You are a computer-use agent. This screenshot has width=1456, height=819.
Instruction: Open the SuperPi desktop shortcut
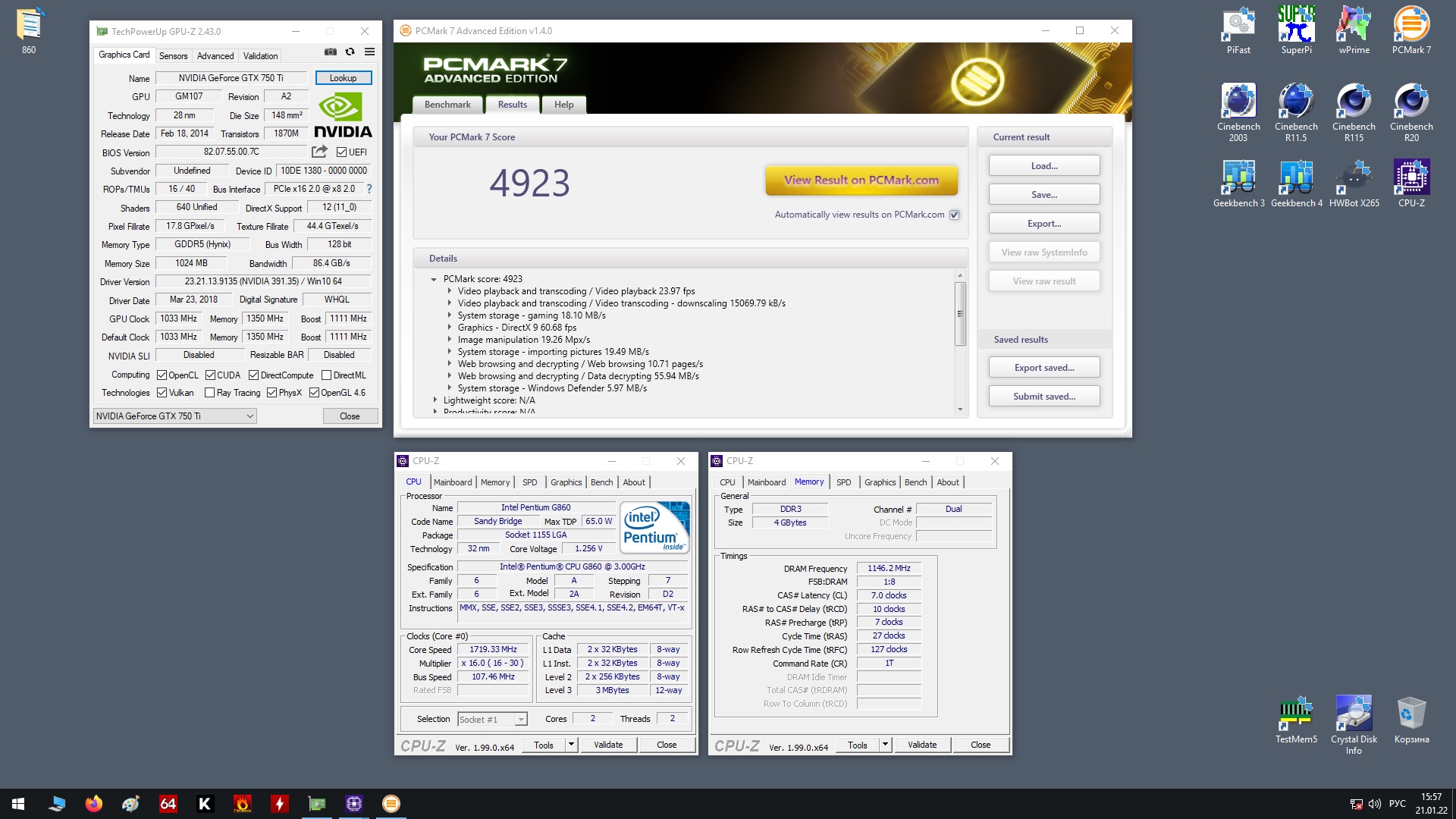point(1296,30)
